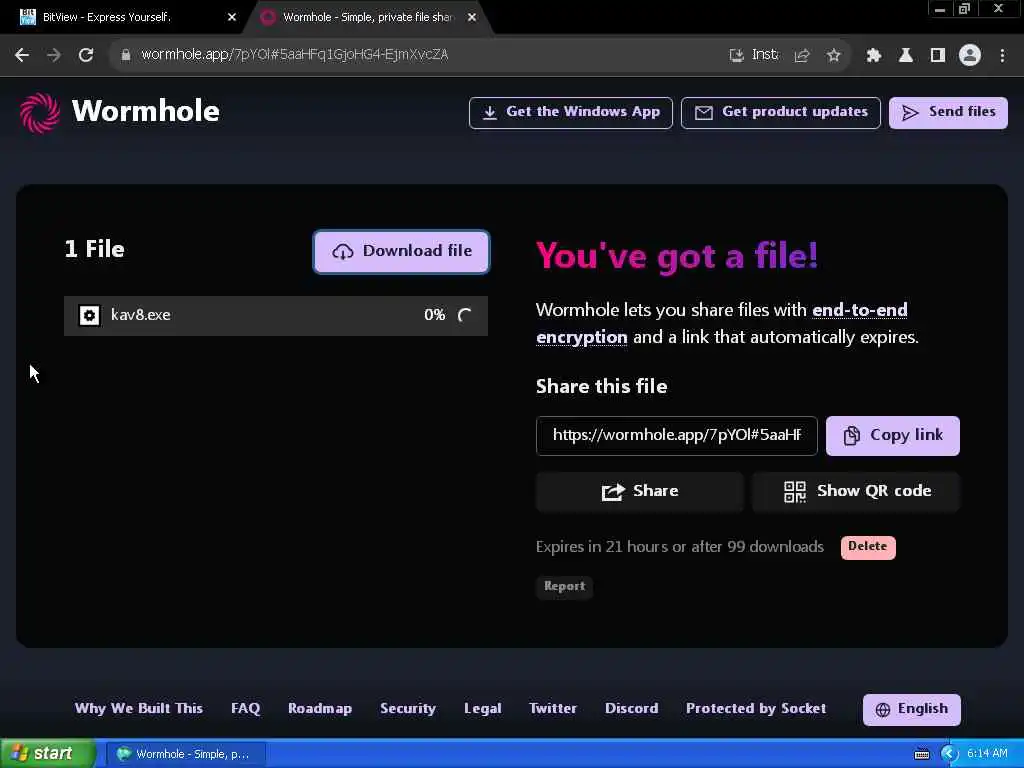Close the BitView tab
The image size is (1024, 768).
[x=232, y=17]
